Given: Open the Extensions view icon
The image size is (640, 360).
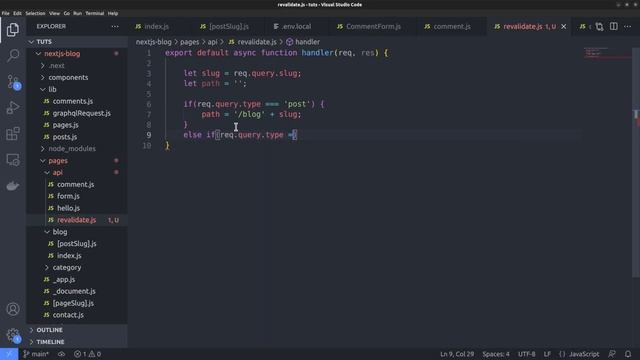Looking at the screenshot, I should click(13, 134).
